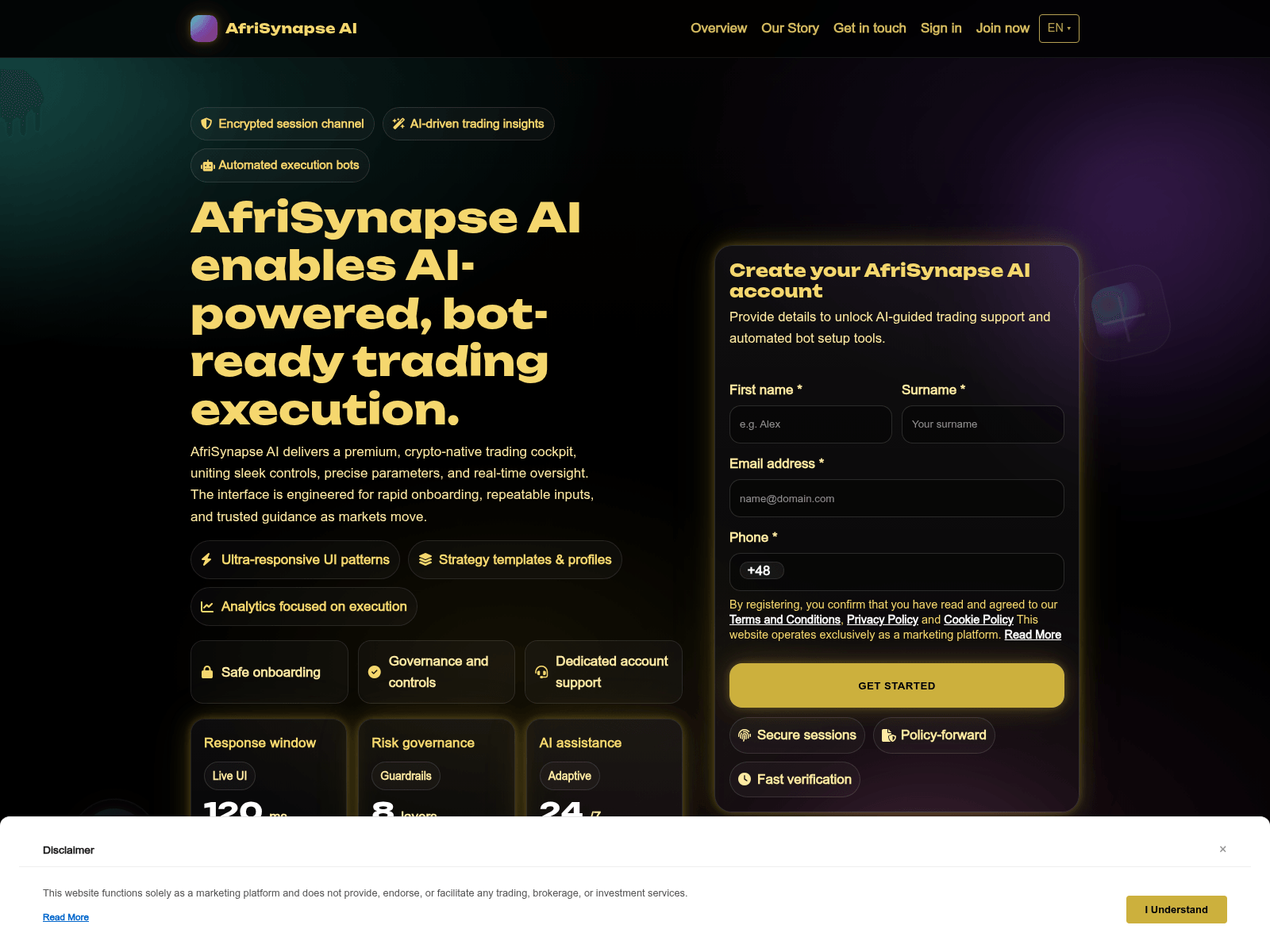Viewport: 1270px width, 952px height.
Task: Open the Sign in nav item
Action: tap(941, 29)
